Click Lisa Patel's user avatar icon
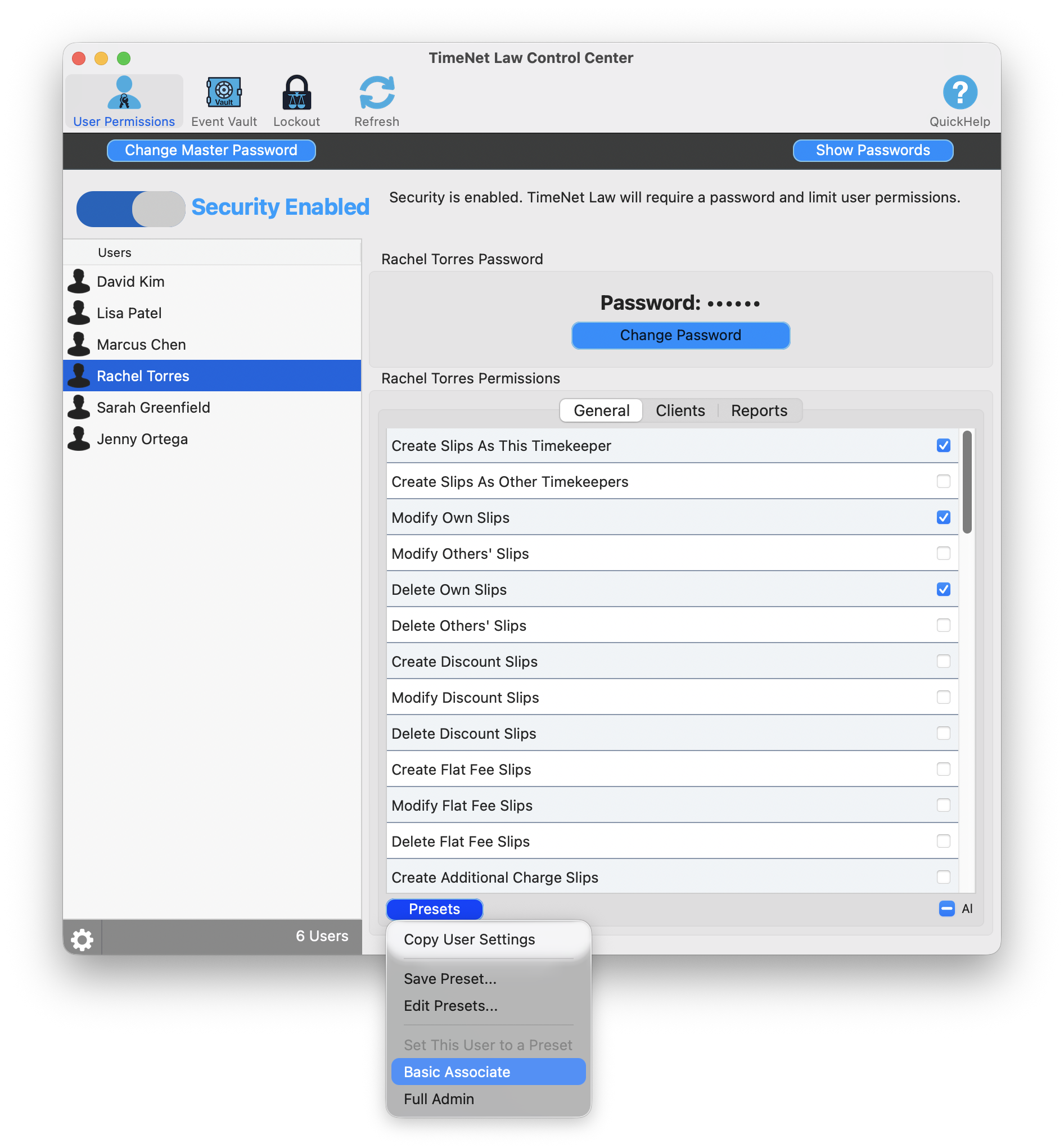1064x1148 pixels. 79,313
